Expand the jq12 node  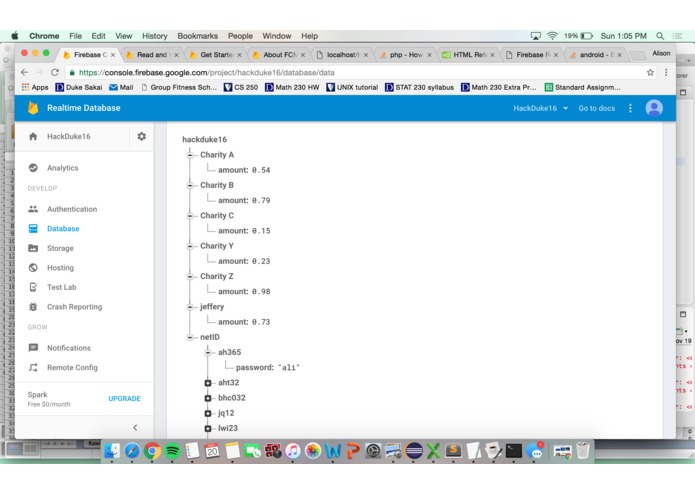(x=208, y=413)
